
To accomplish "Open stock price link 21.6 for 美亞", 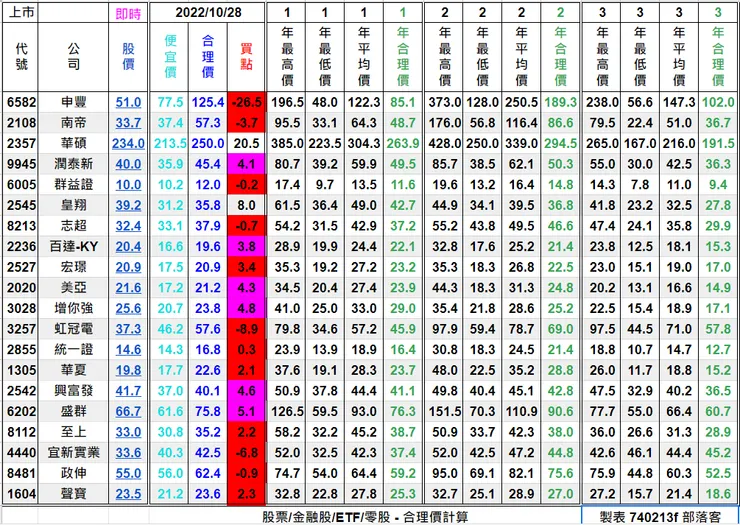I will tap(128, 288).
